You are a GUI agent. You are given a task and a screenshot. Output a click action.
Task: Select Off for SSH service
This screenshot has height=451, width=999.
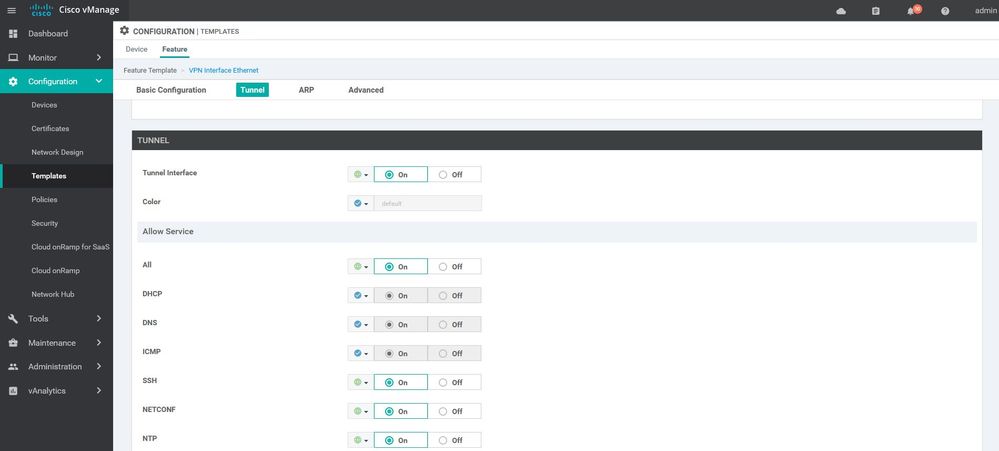[x=454, y=382]
